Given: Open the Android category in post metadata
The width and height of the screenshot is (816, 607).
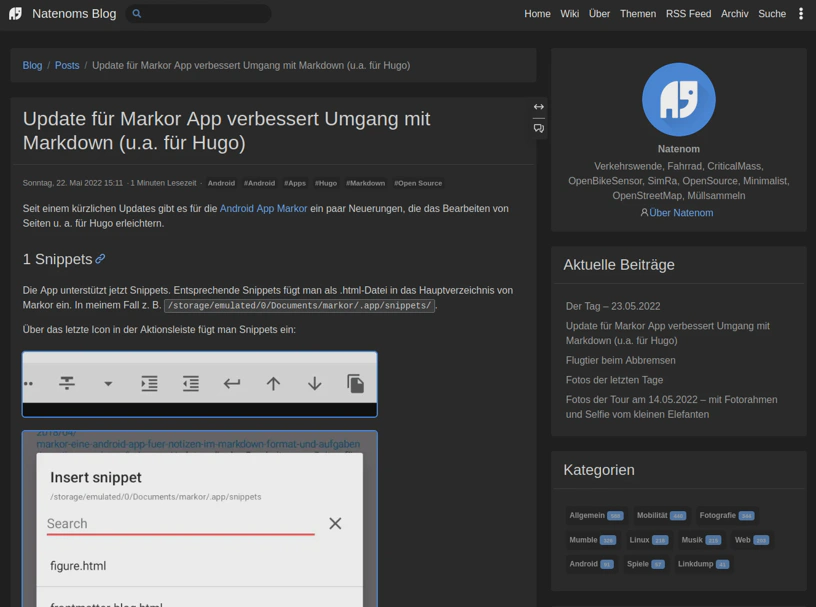Looking at the screenshot, I should coord(221,183).
